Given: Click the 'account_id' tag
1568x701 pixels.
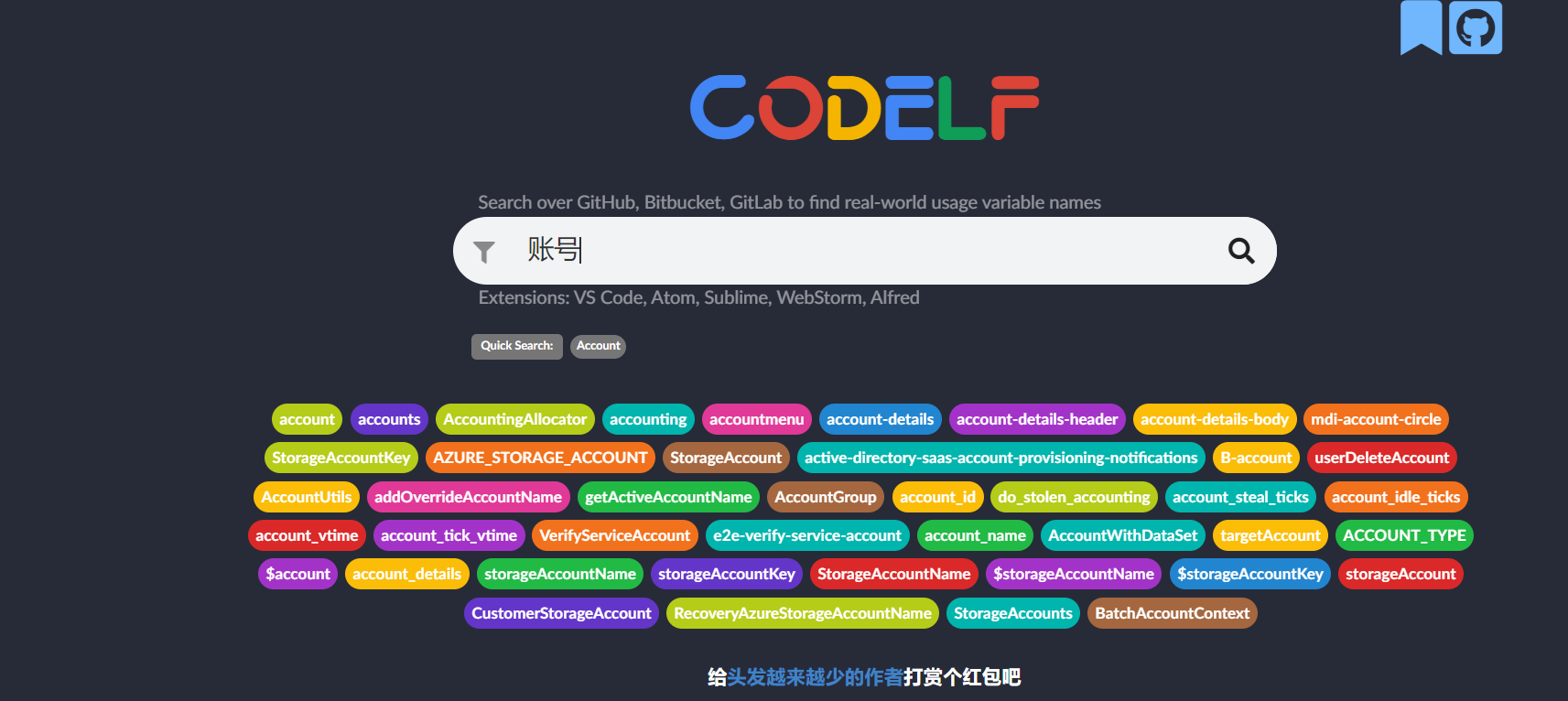Looking at the screenshot, I should (x=937, y=497).
